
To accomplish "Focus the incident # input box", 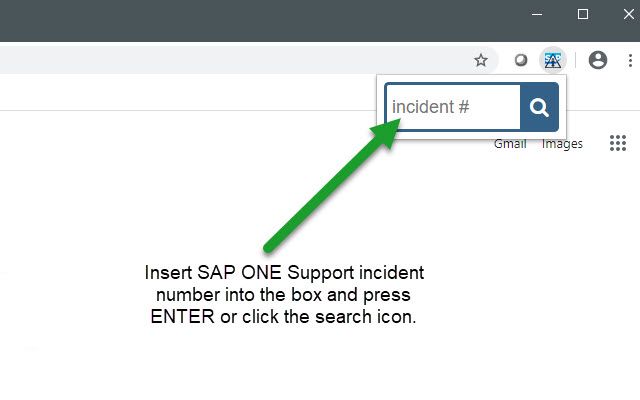I will 453,107.
